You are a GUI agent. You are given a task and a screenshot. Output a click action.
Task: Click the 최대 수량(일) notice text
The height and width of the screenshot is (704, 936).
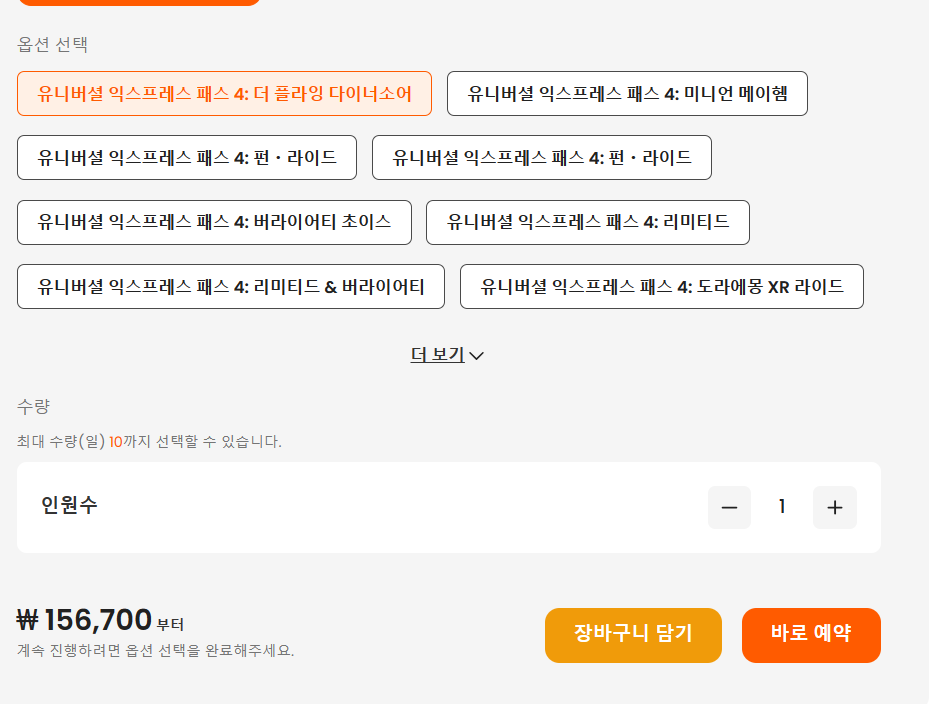(x=149, y=442)
